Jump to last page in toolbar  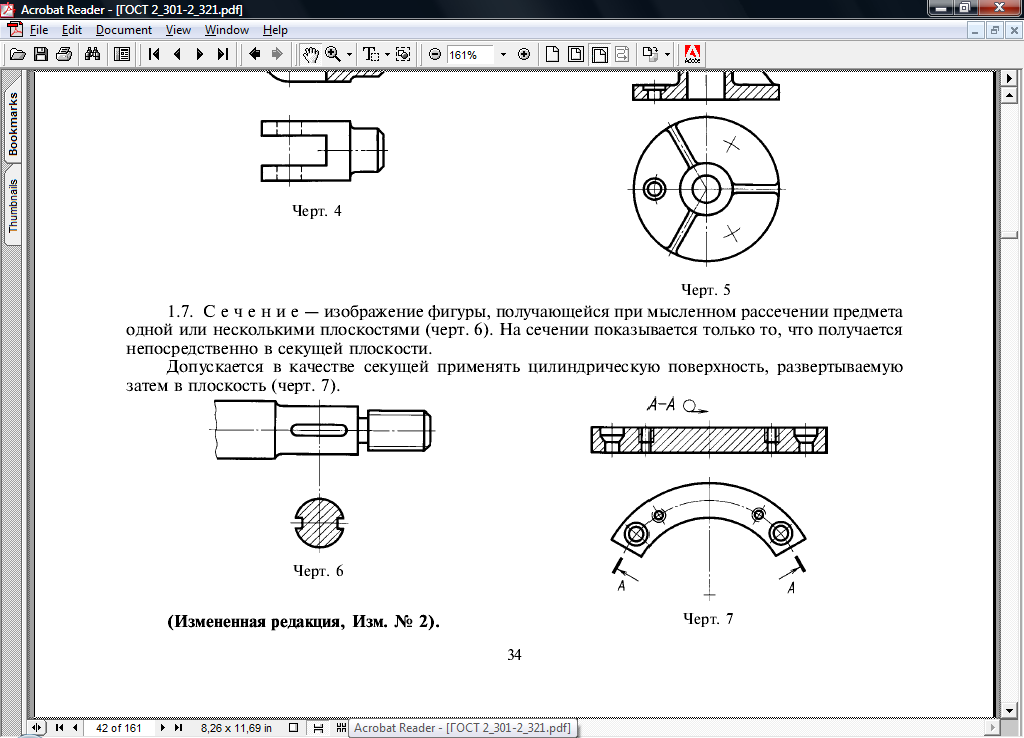pos(223,54)
